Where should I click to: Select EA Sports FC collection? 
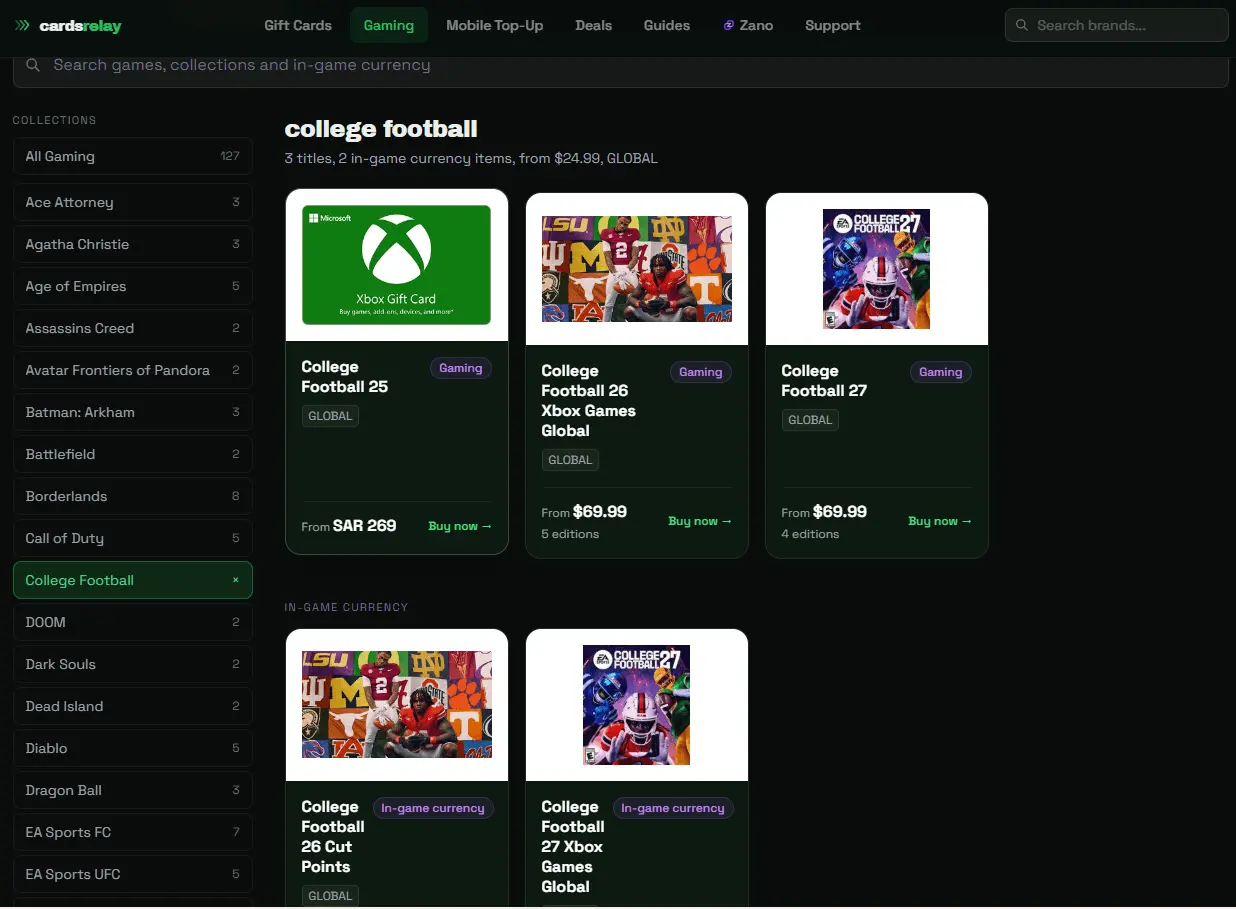(x=133, y=832)
